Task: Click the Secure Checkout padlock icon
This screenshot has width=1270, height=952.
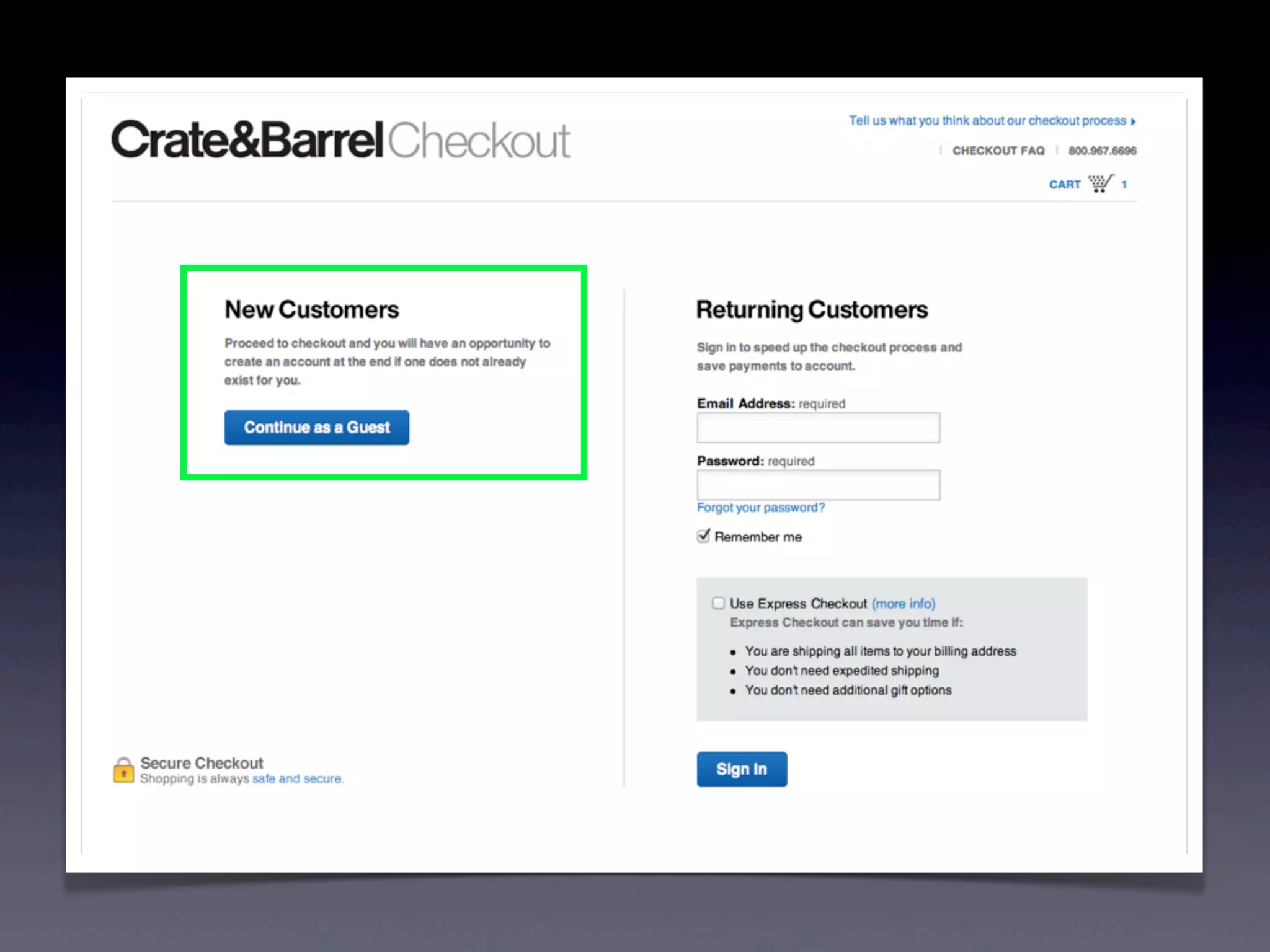Action: point(123,770)
